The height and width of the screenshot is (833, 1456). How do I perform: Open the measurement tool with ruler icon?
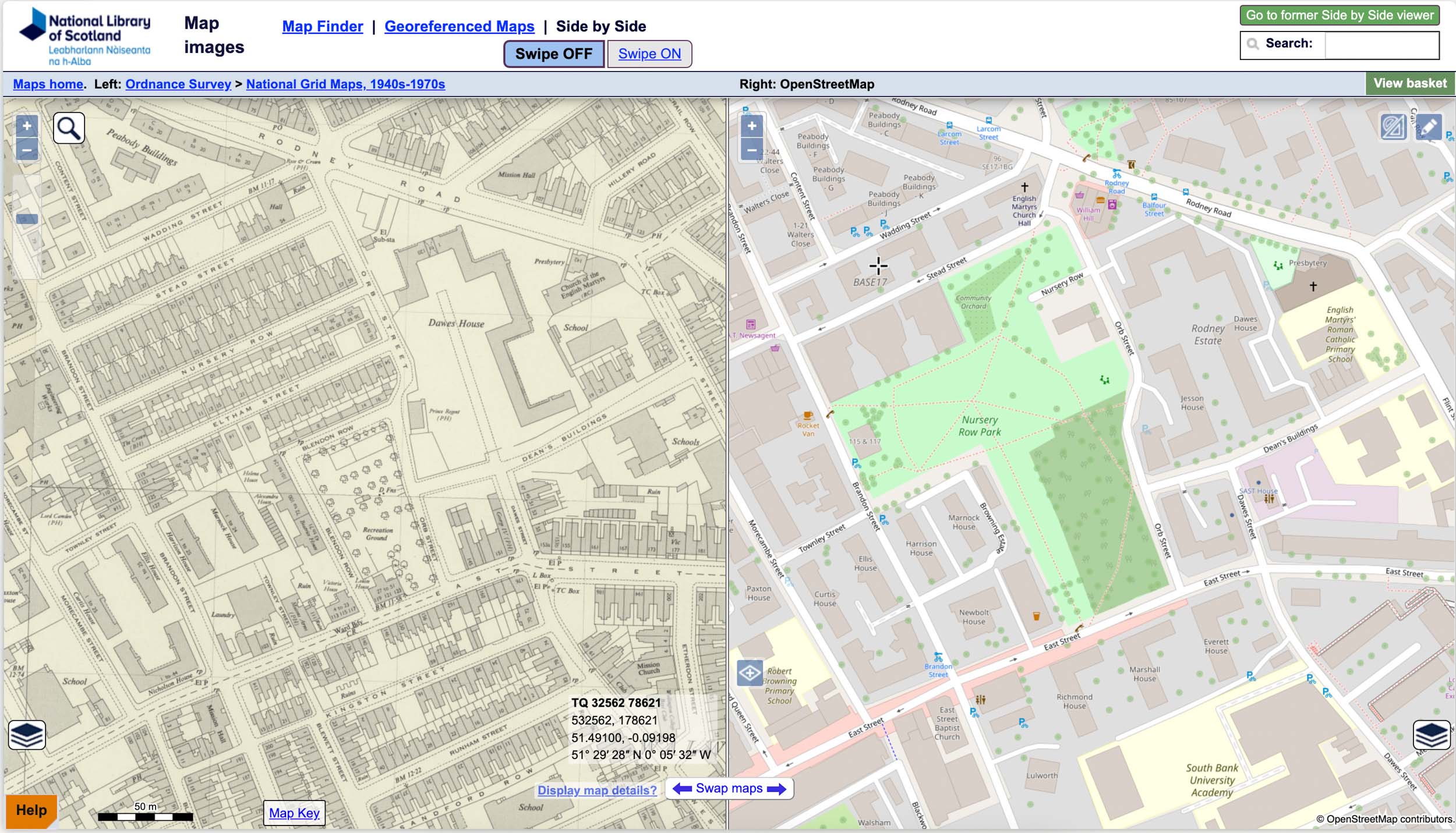(x=1393, y=127)
